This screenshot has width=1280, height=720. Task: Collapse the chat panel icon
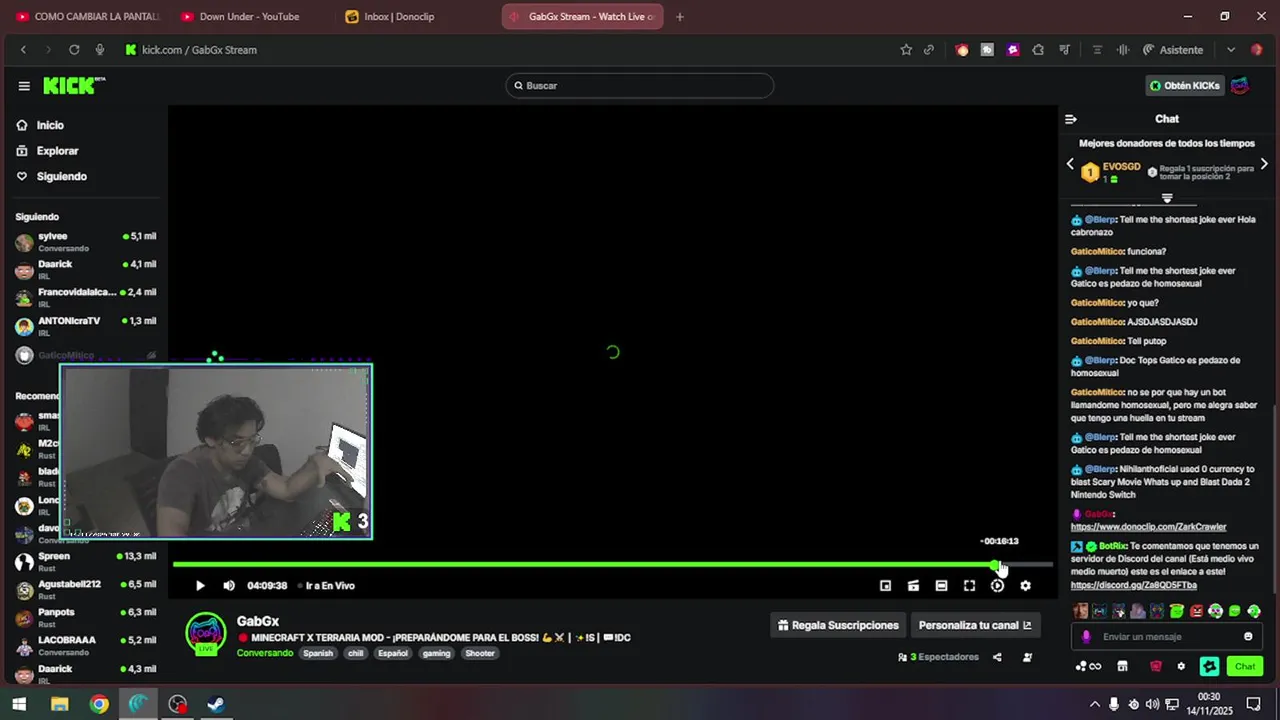pyautogui.click(x=1071, y=119)
